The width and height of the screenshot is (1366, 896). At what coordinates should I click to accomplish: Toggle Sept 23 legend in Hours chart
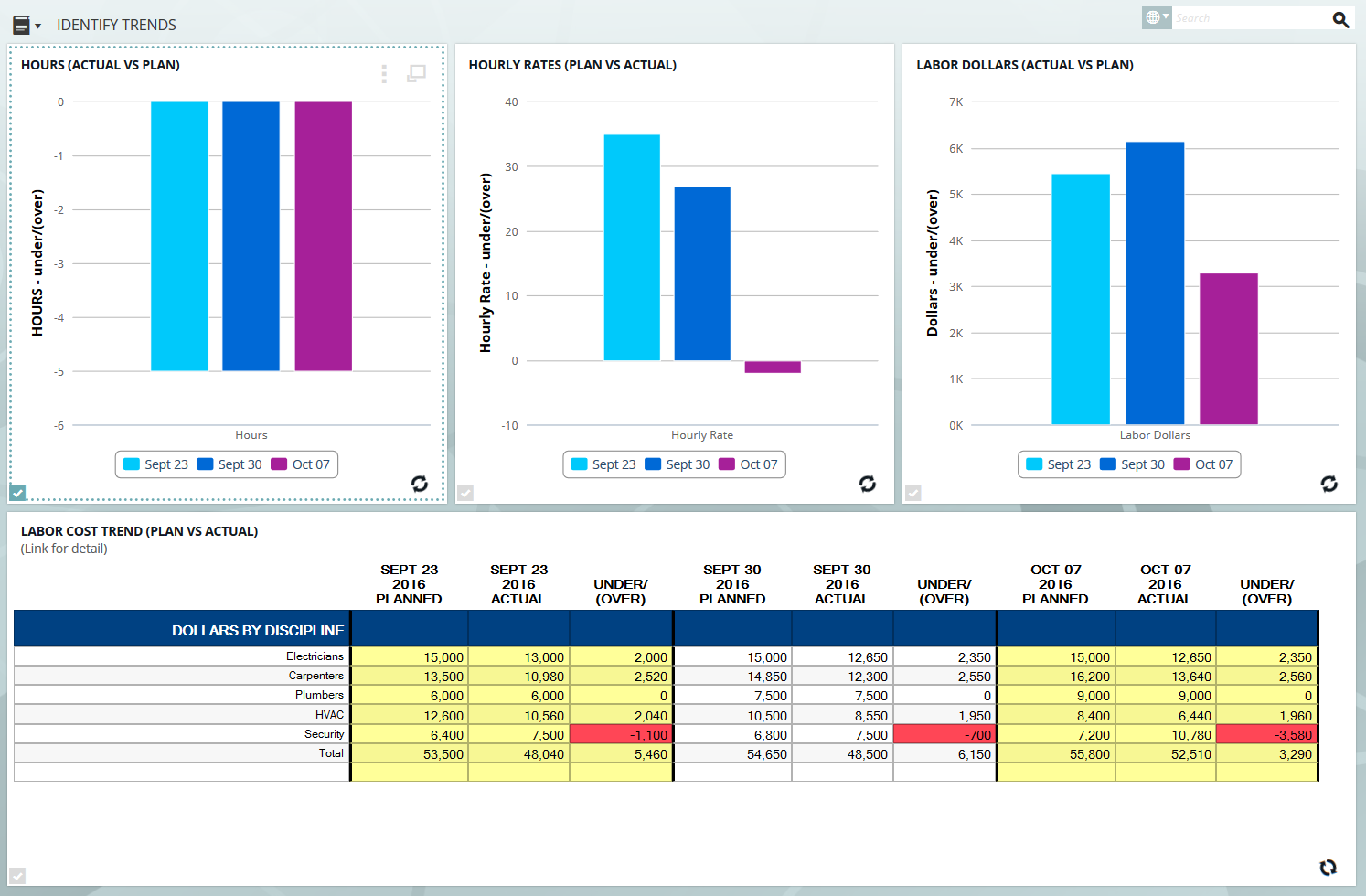(155, 464)
